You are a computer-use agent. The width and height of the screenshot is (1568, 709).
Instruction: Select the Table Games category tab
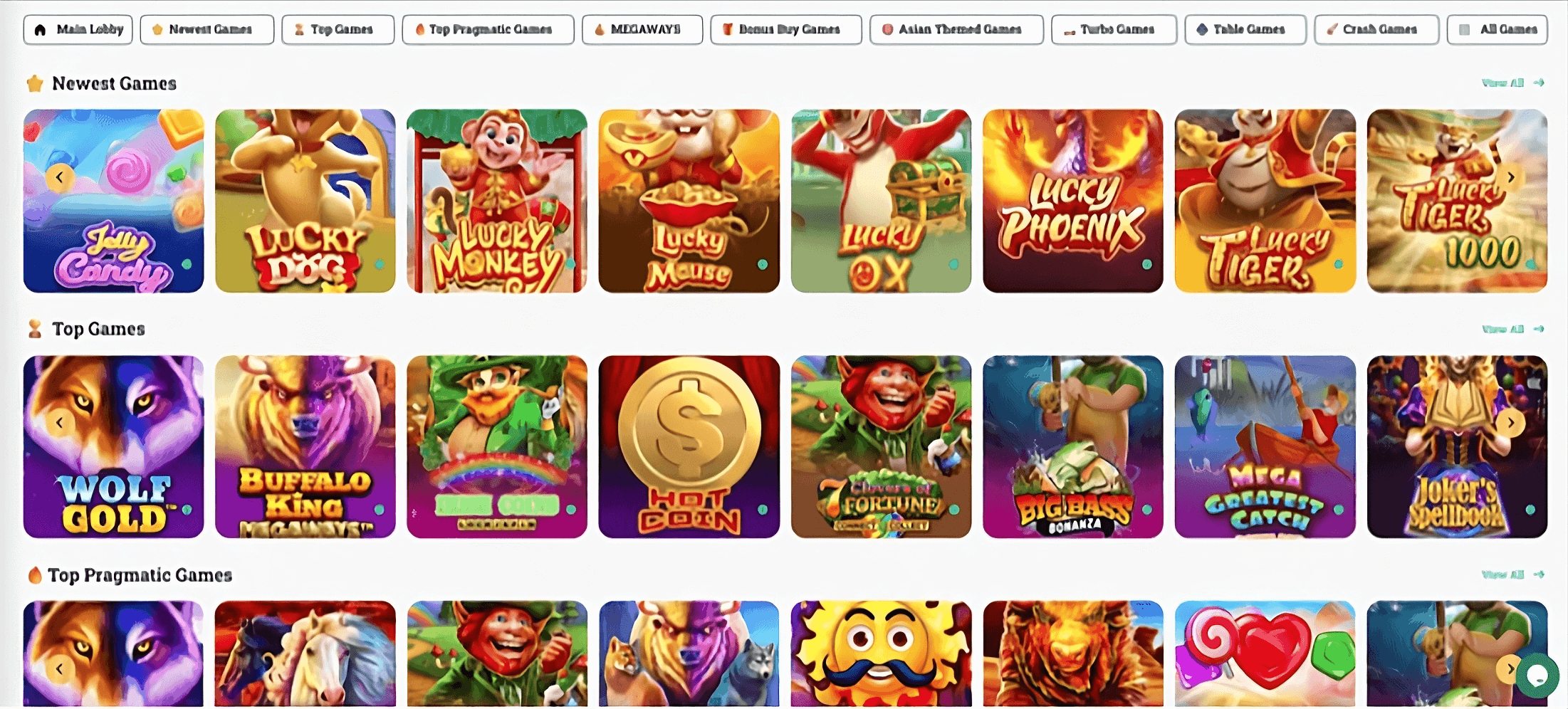(1245, 29)
